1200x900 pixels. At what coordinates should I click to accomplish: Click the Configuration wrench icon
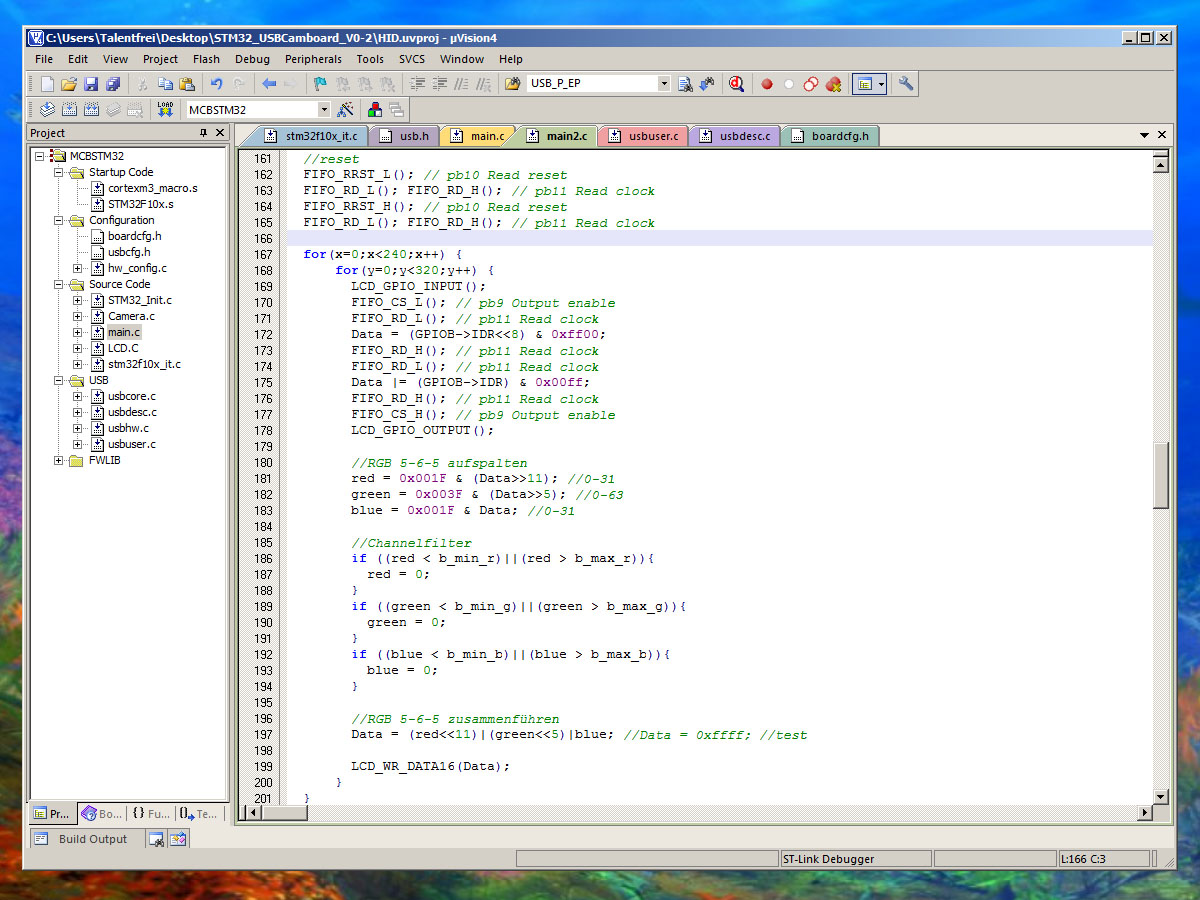[906, 85]
